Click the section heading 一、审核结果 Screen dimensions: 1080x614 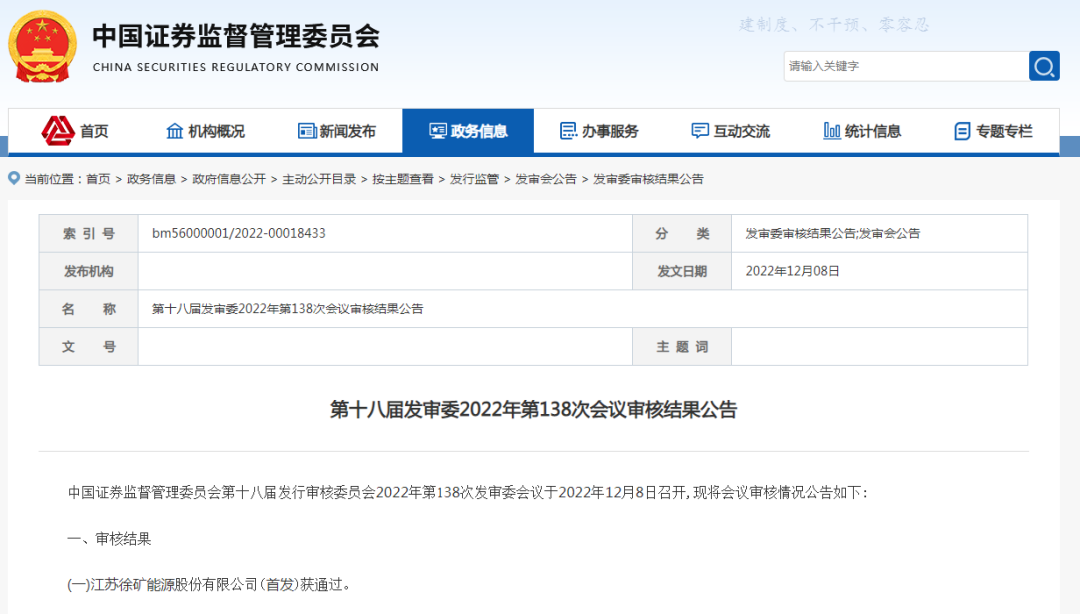[x=109, y=539]
